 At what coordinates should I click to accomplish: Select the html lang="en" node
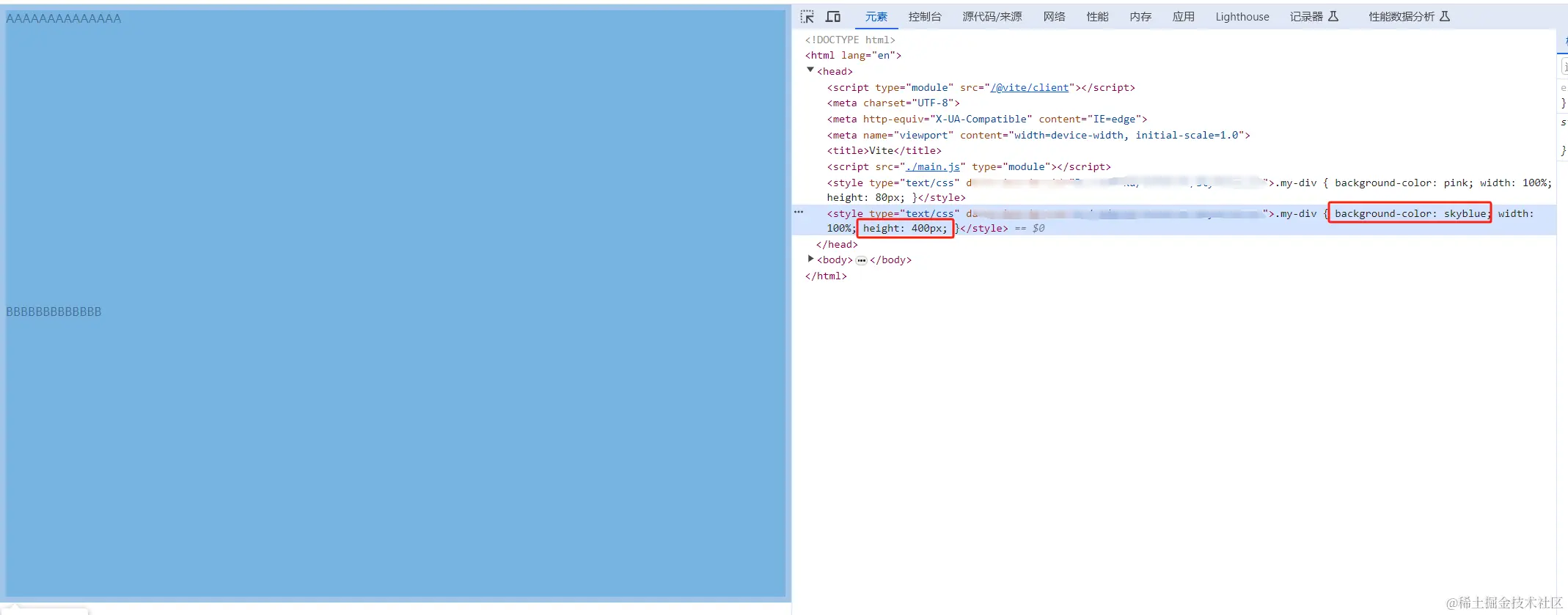(853, 55)
